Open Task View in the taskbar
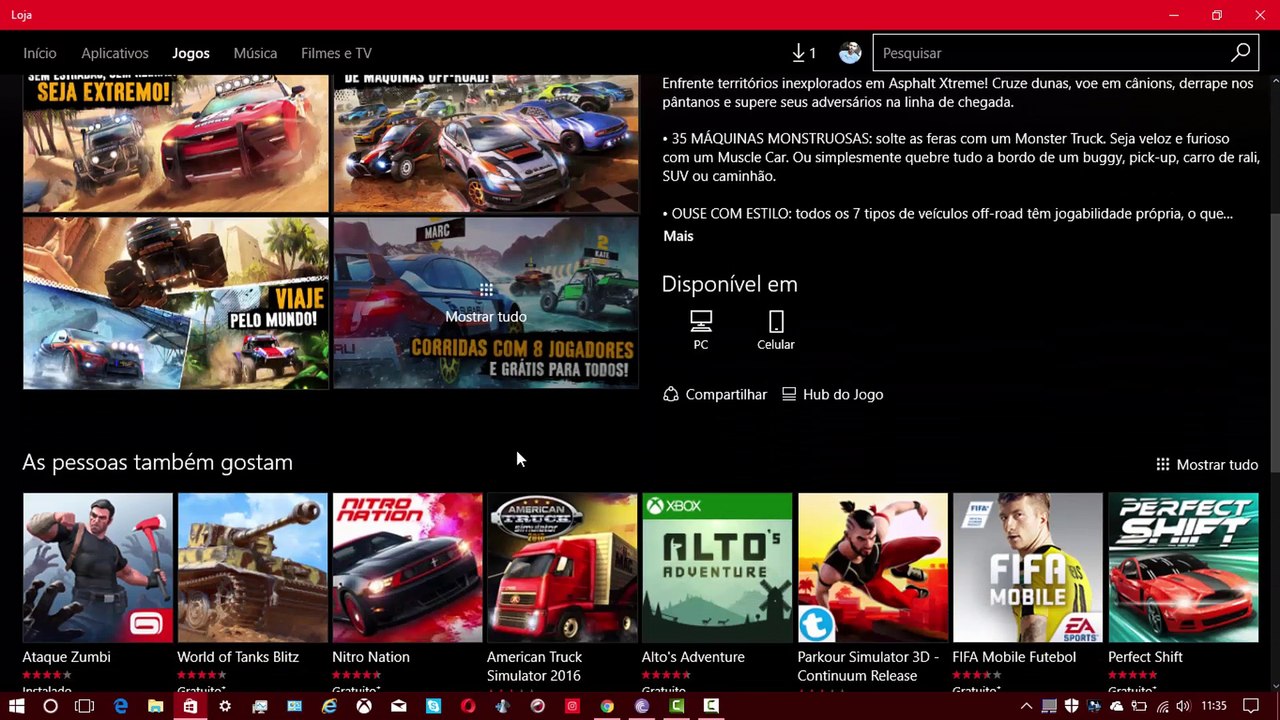The width and height of the screenshot is (1280, 720). click(x=85, y=706)
